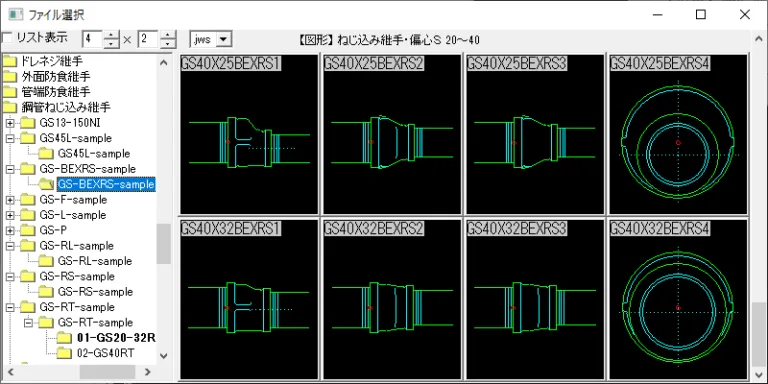This screenshot has width=768, height=384.
Task: Collapse the GS-BEXRS-sample parent folder
Action: coord(10,169)
